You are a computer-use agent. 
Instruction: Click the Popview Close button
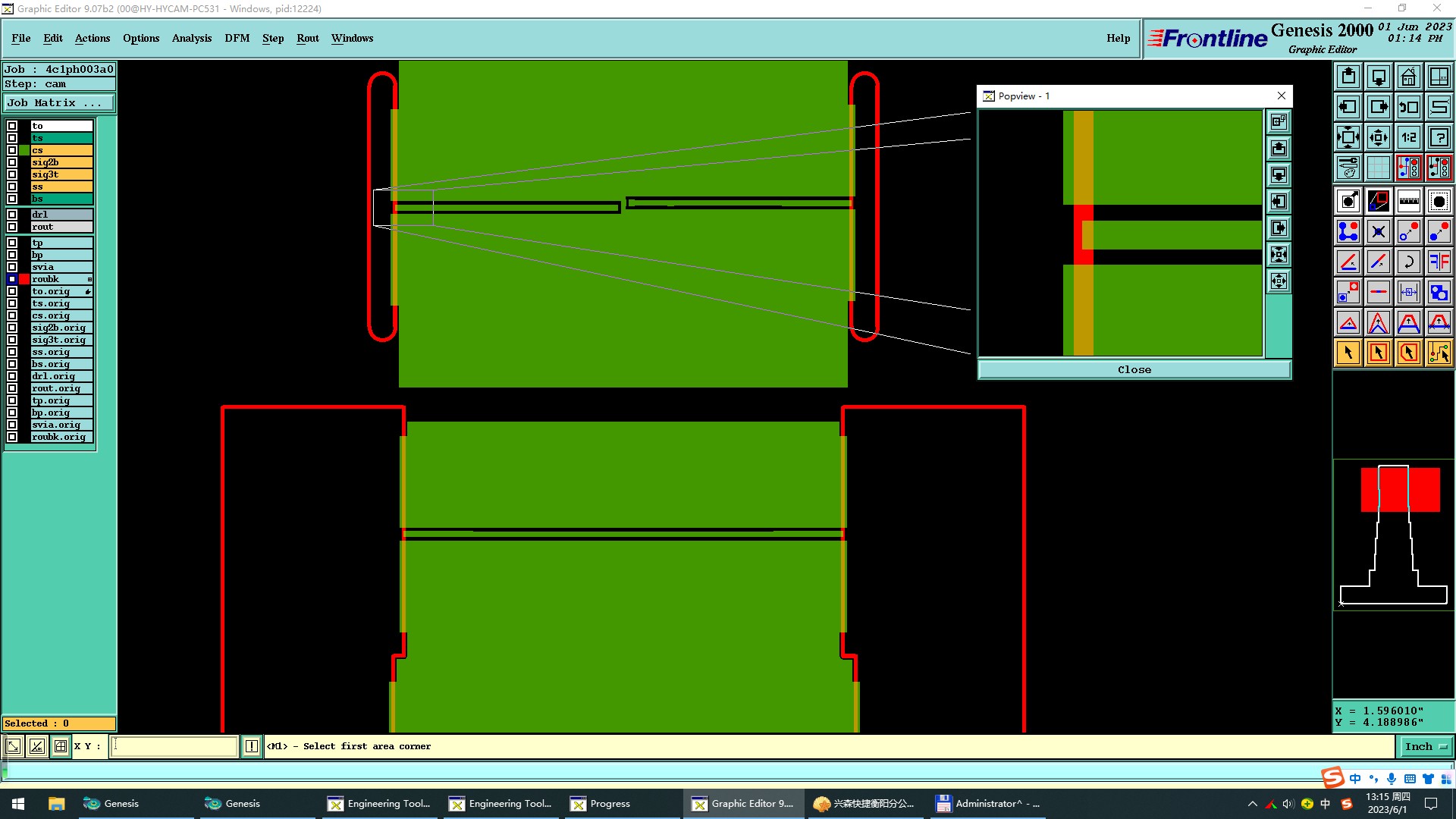[1134, 369]
